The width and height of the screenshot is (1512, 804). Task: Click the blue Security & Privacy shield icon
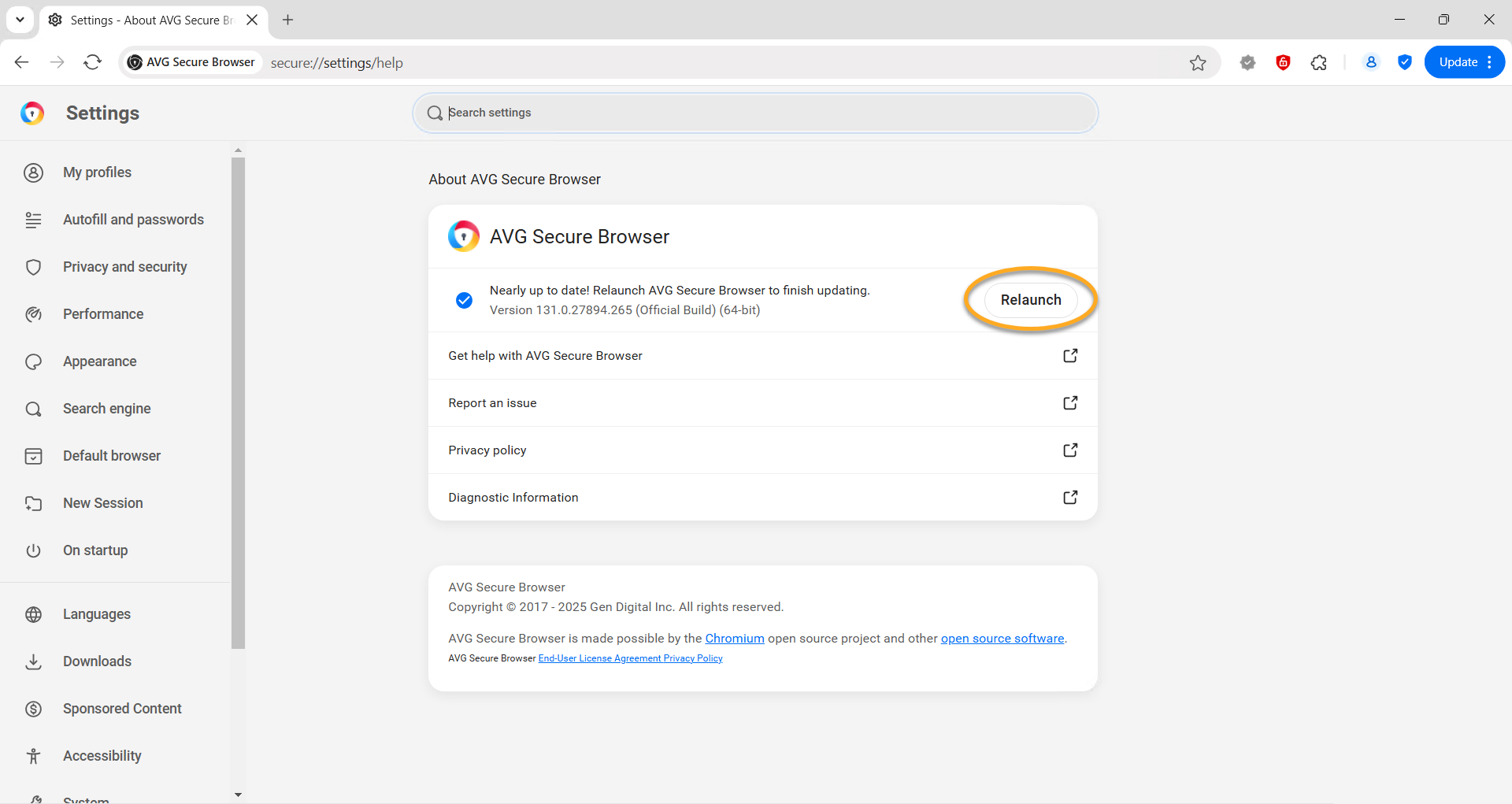pos(1404,62)
